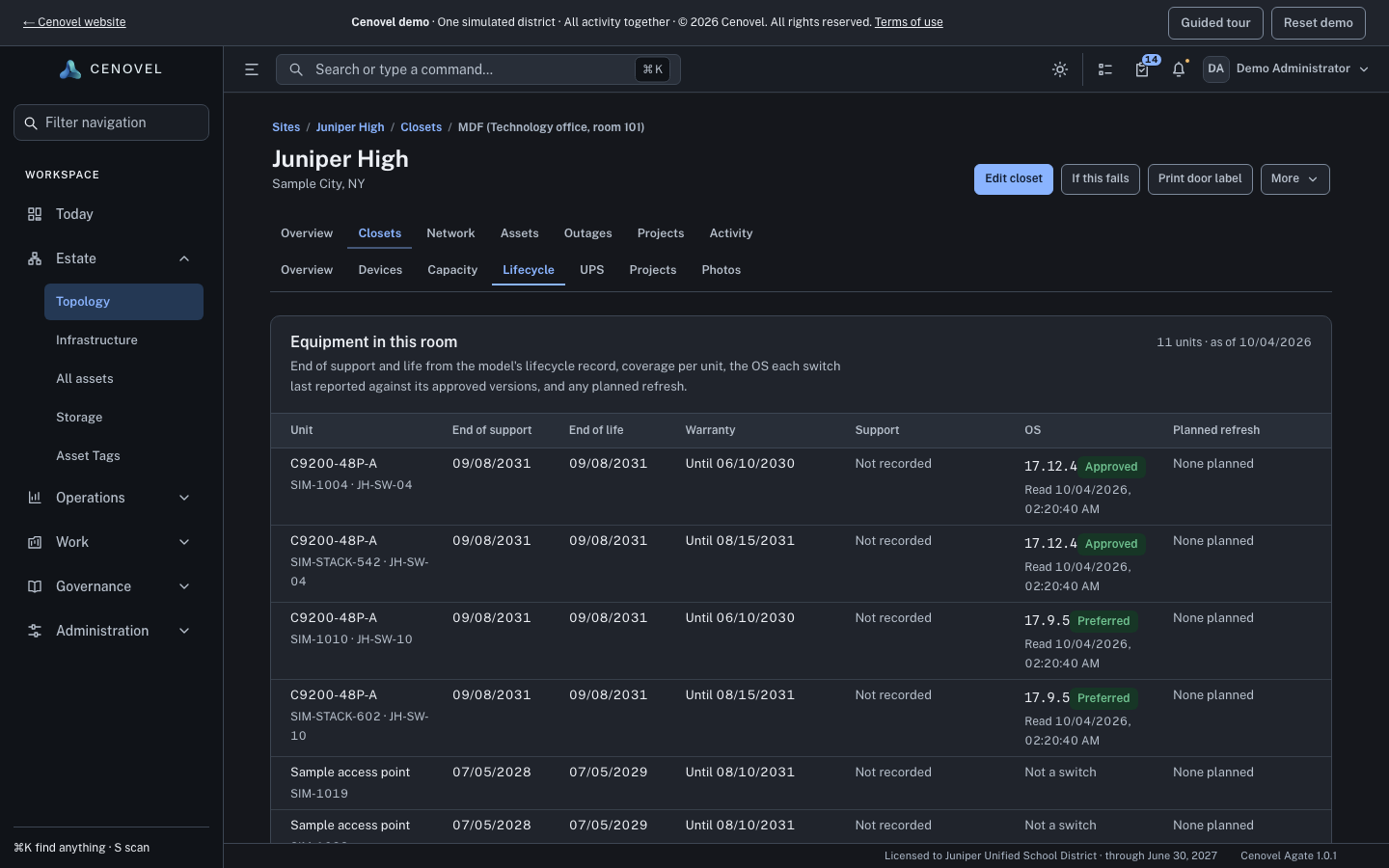Click the If this fails button
This screenshot has height=868, width=1389.
pyautogui.click(x=1101, y=179)
